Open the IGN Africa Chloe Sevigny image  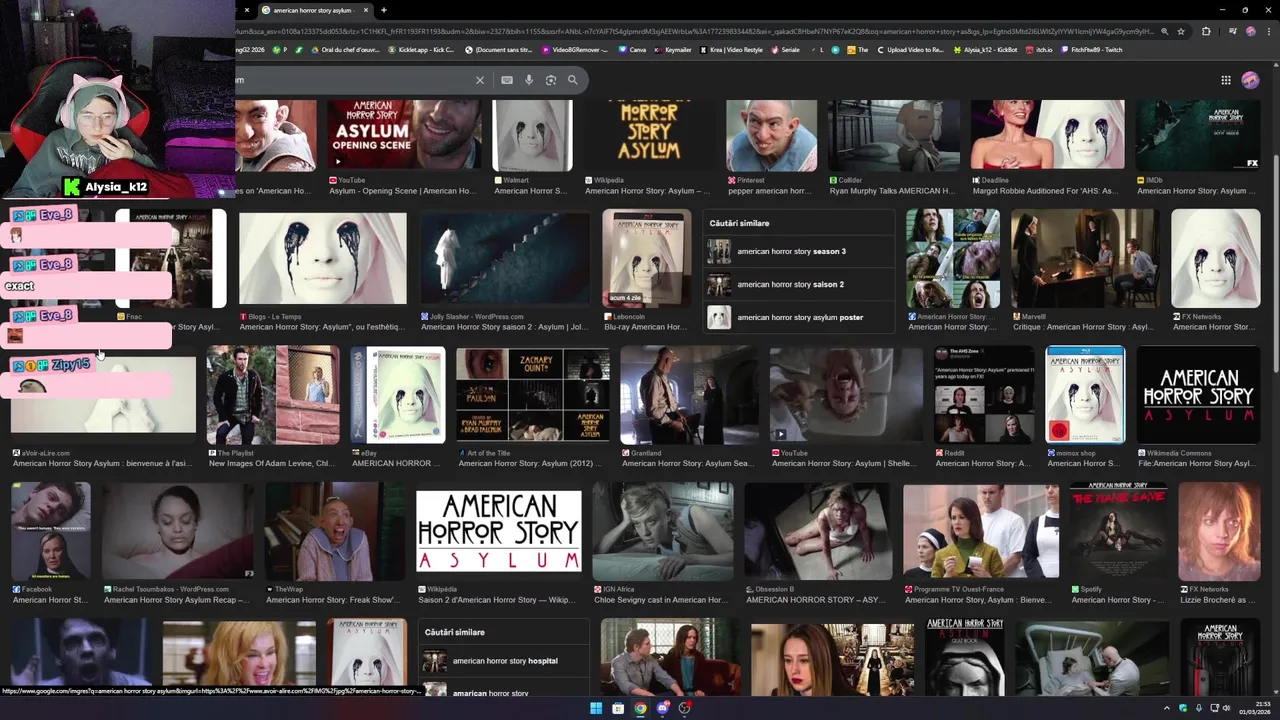(662, 531)
